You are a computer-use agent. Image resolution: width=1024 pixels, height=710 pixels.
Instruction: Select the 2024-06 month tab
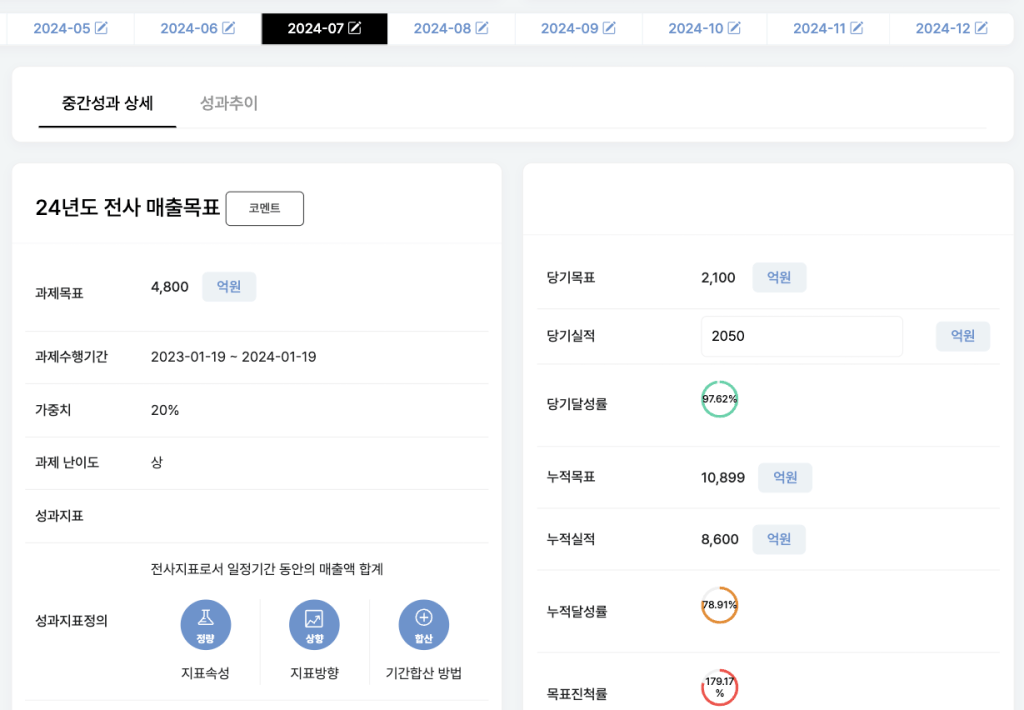tap(198, 29)
